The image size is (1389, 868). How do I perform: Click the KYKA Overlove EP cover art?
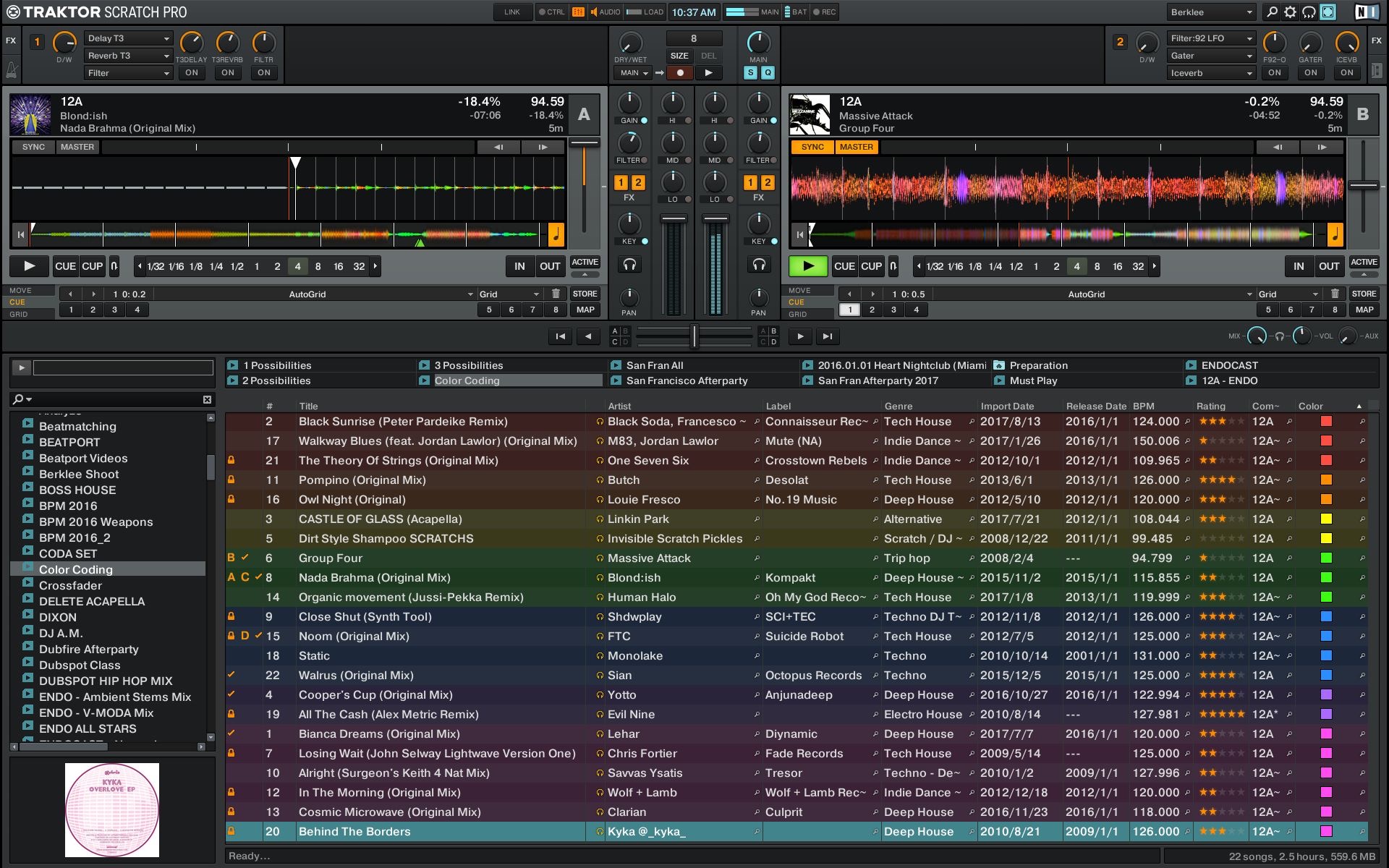click(x=112, y=809)
